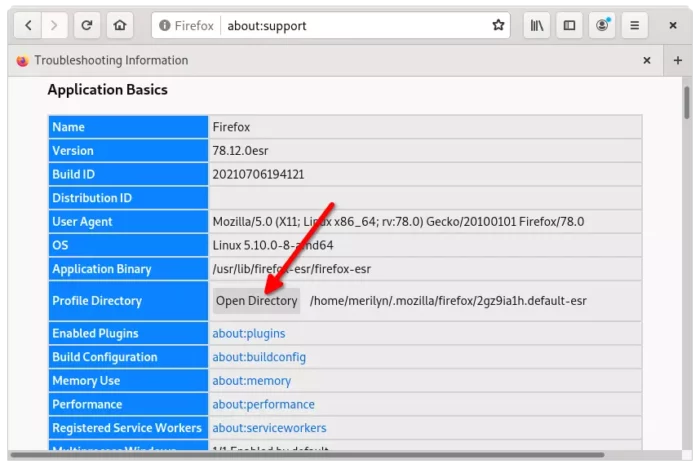Open the about:performance link
700x468 pixels.
263,405
